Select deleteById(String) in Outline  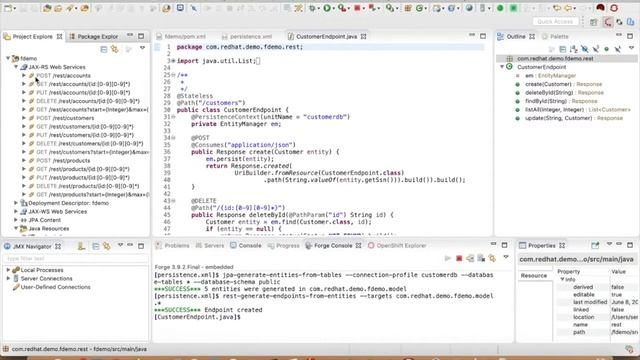[x=564, y=93]
